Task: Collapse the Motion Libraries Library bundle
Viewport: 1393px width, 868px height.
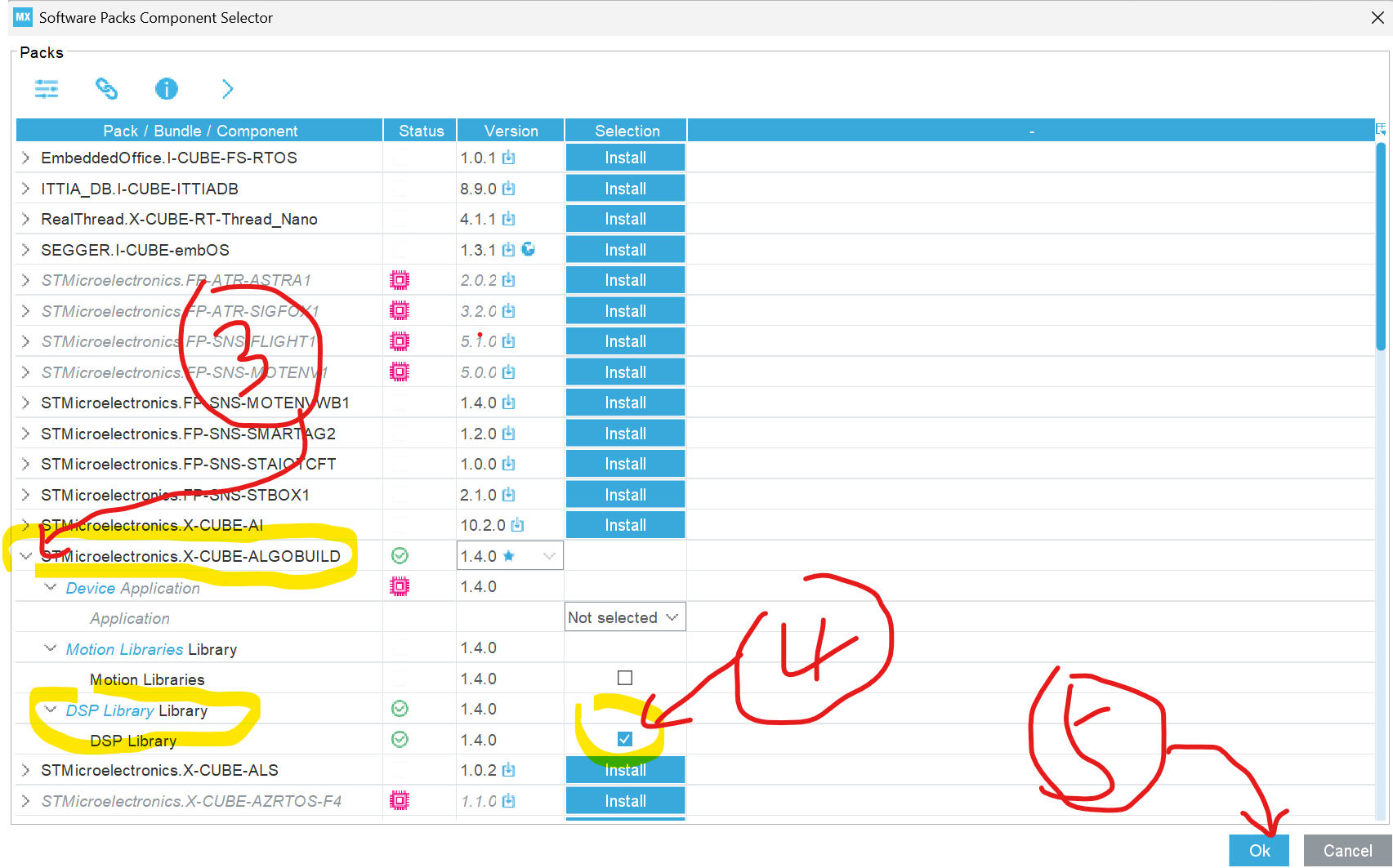Action: click(x=51, y=649)
